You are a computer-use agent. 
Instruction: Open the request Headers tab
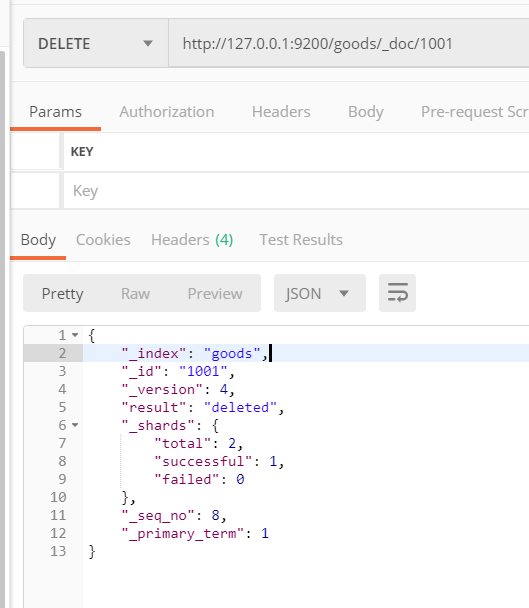click(x=281, y=112)
